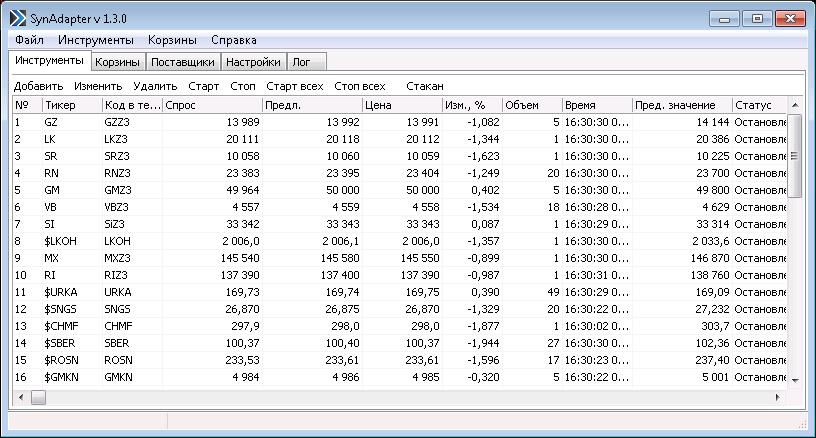Click the horizontal scrollbar right arrow

pyautogui.click(x=777, y=397)
